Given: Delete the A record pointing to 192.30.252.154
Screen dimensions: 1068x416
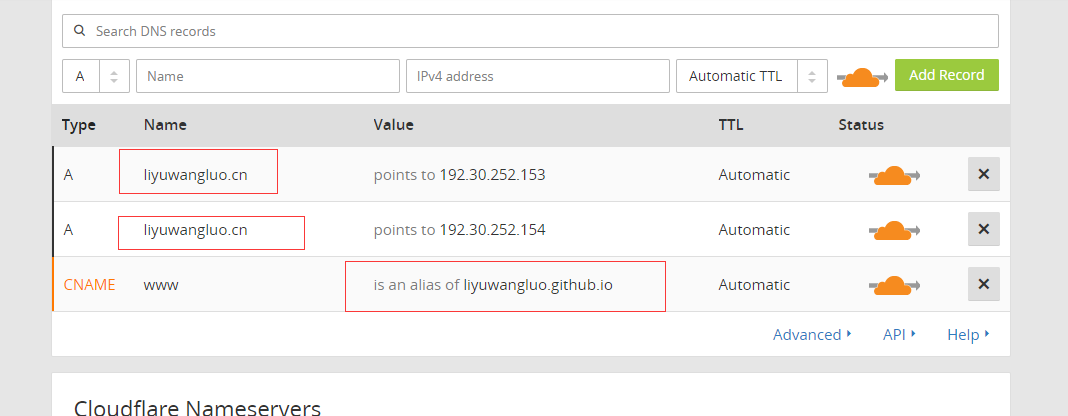Looking at the screenshot, I should tap(984, 229).
